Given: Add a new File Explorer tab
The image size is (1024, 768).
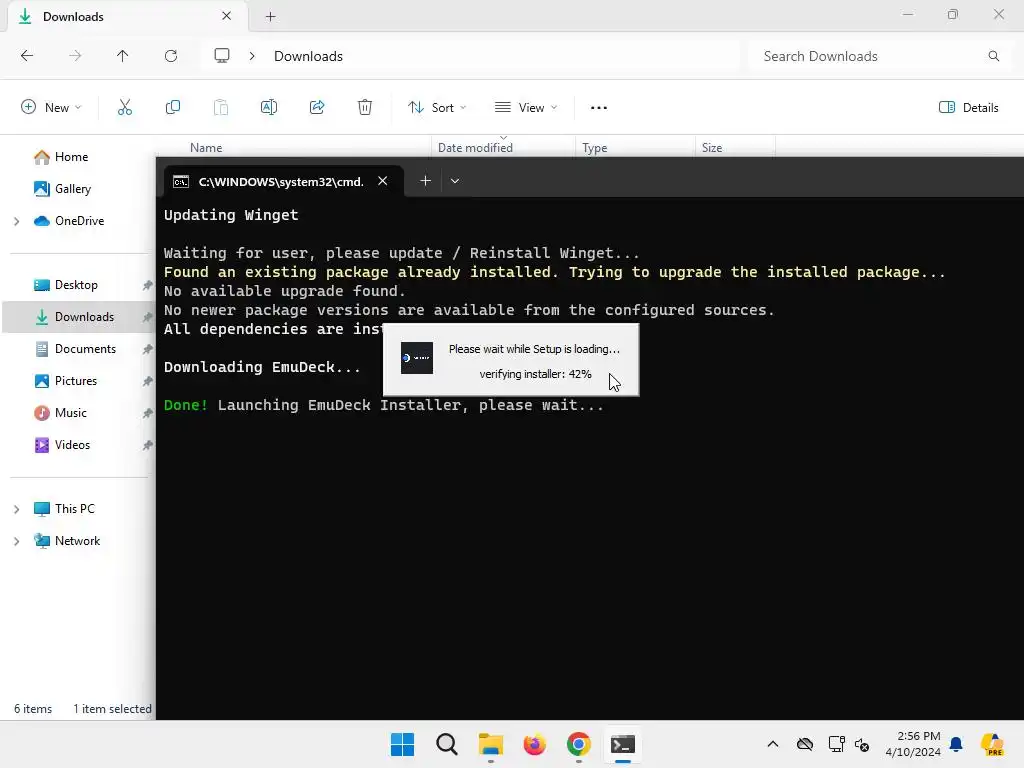Looking at the screenshot, I should click(x=270, y=17).
